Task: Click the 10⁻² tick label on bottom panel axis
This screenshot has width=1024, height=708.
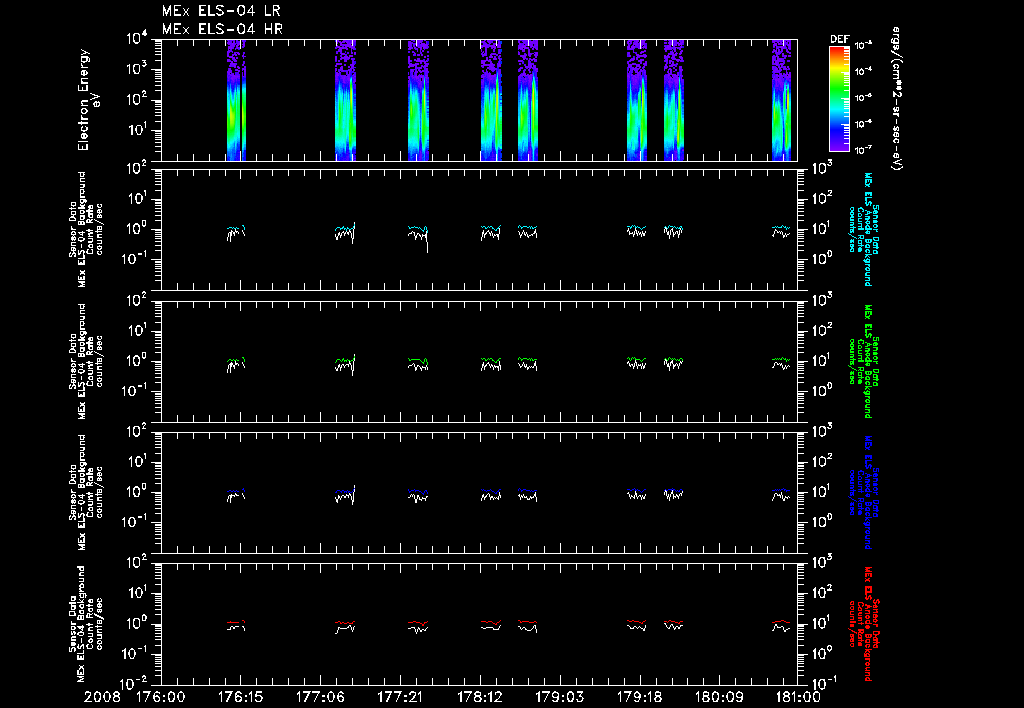Action: coord(135,684)
